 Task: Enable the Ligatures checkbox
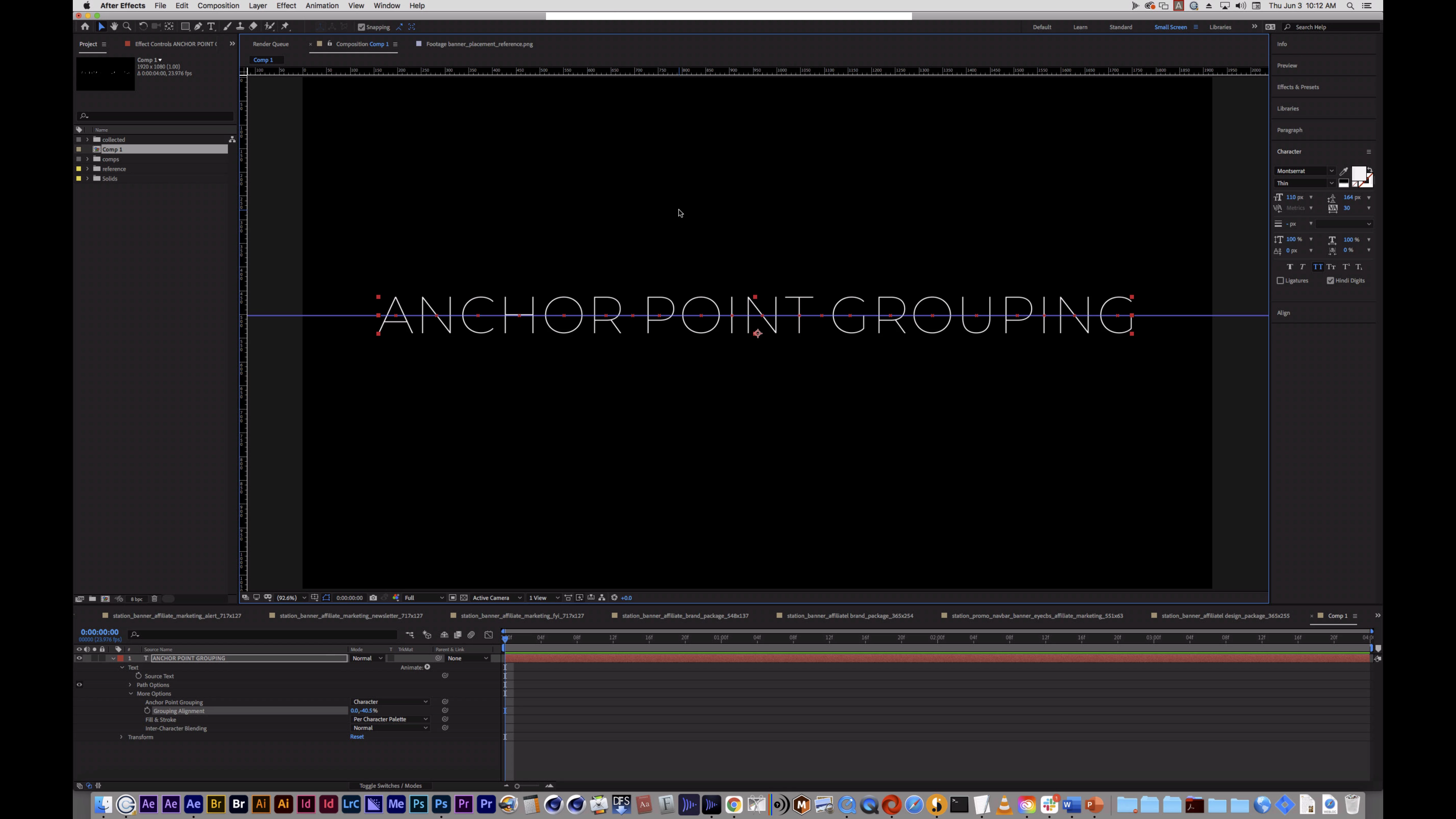[x=1280, y=280]
